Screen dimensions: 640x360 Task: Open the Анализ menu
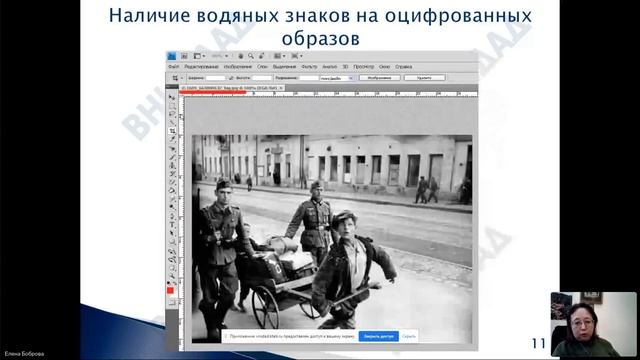coord(329,67)
